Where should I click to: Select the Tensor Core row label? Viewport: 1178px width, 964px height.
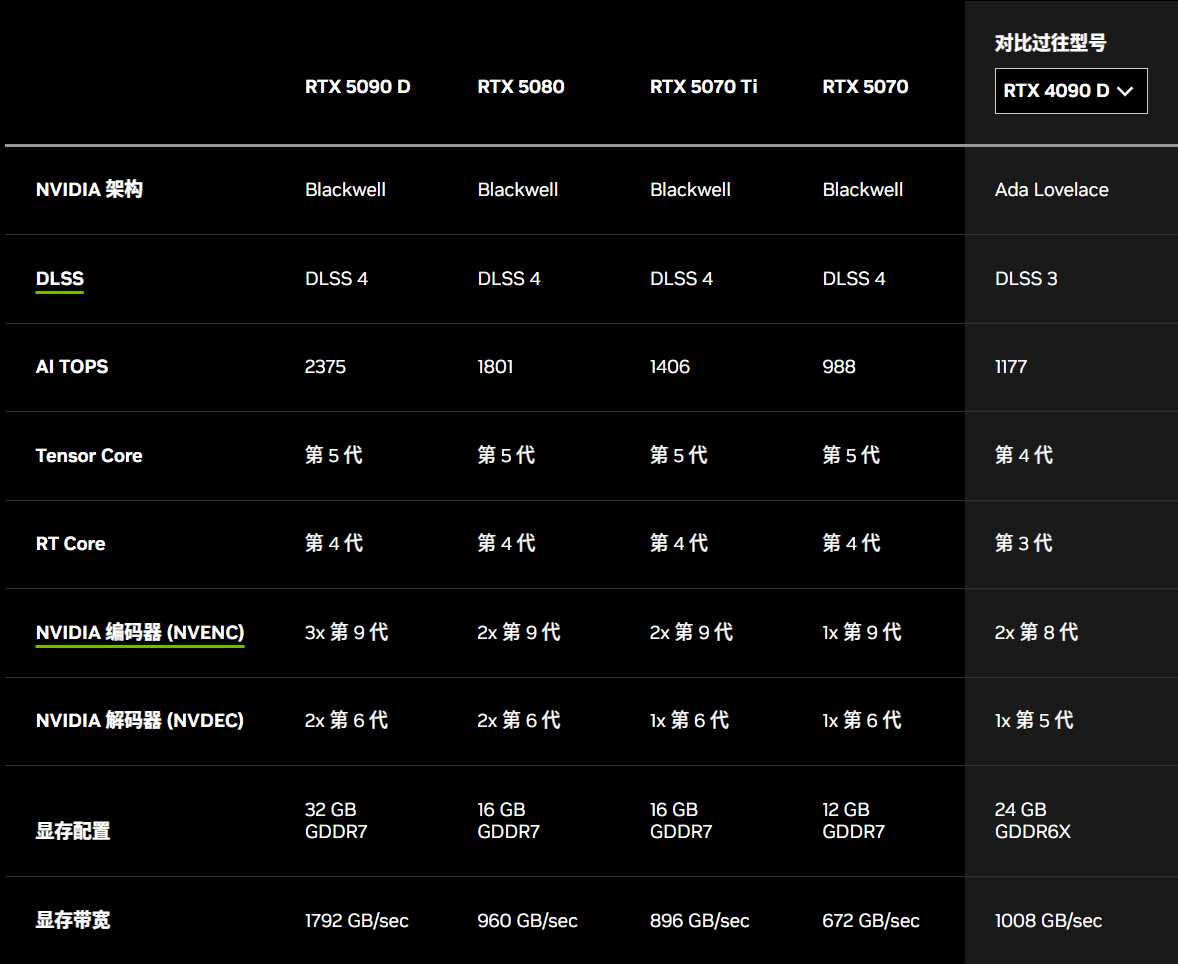[x=89, y=456]
